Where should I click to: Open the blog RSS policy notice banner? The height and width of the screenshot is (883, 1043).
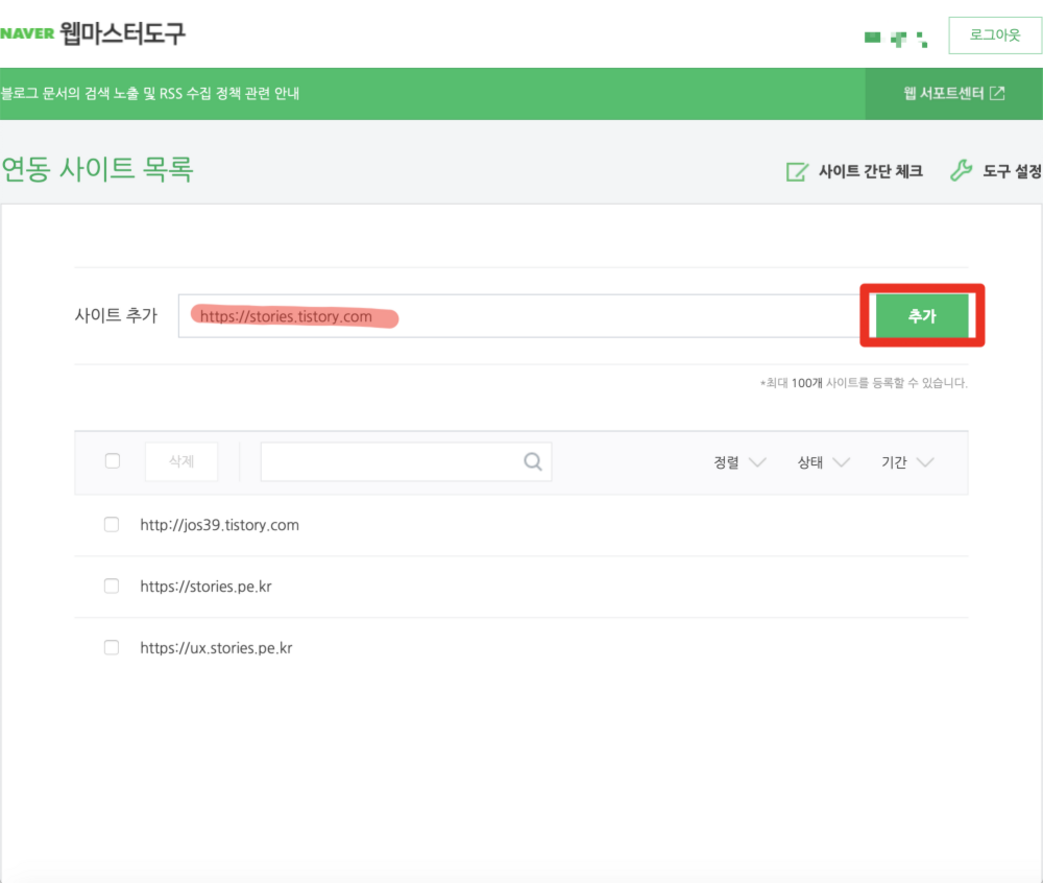click(x=150, y=94)
